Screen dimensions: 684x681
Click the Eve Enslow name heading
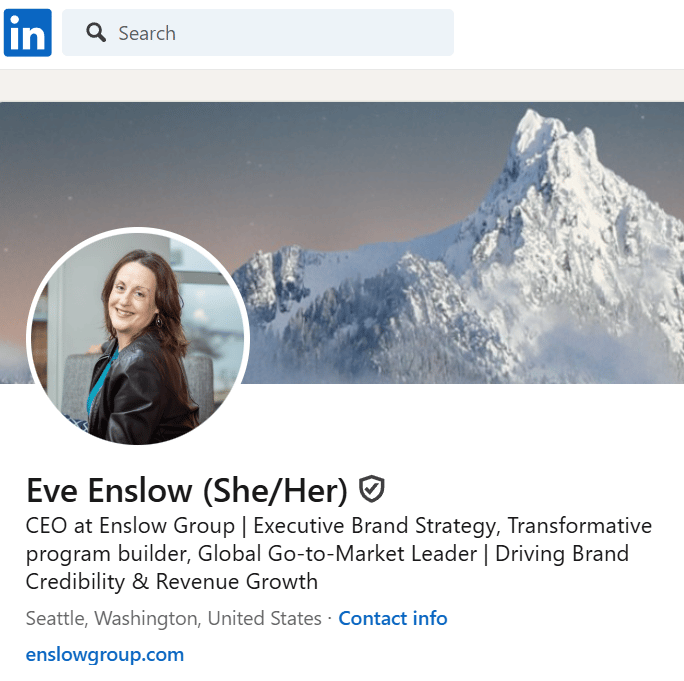[x=109, y=490]
